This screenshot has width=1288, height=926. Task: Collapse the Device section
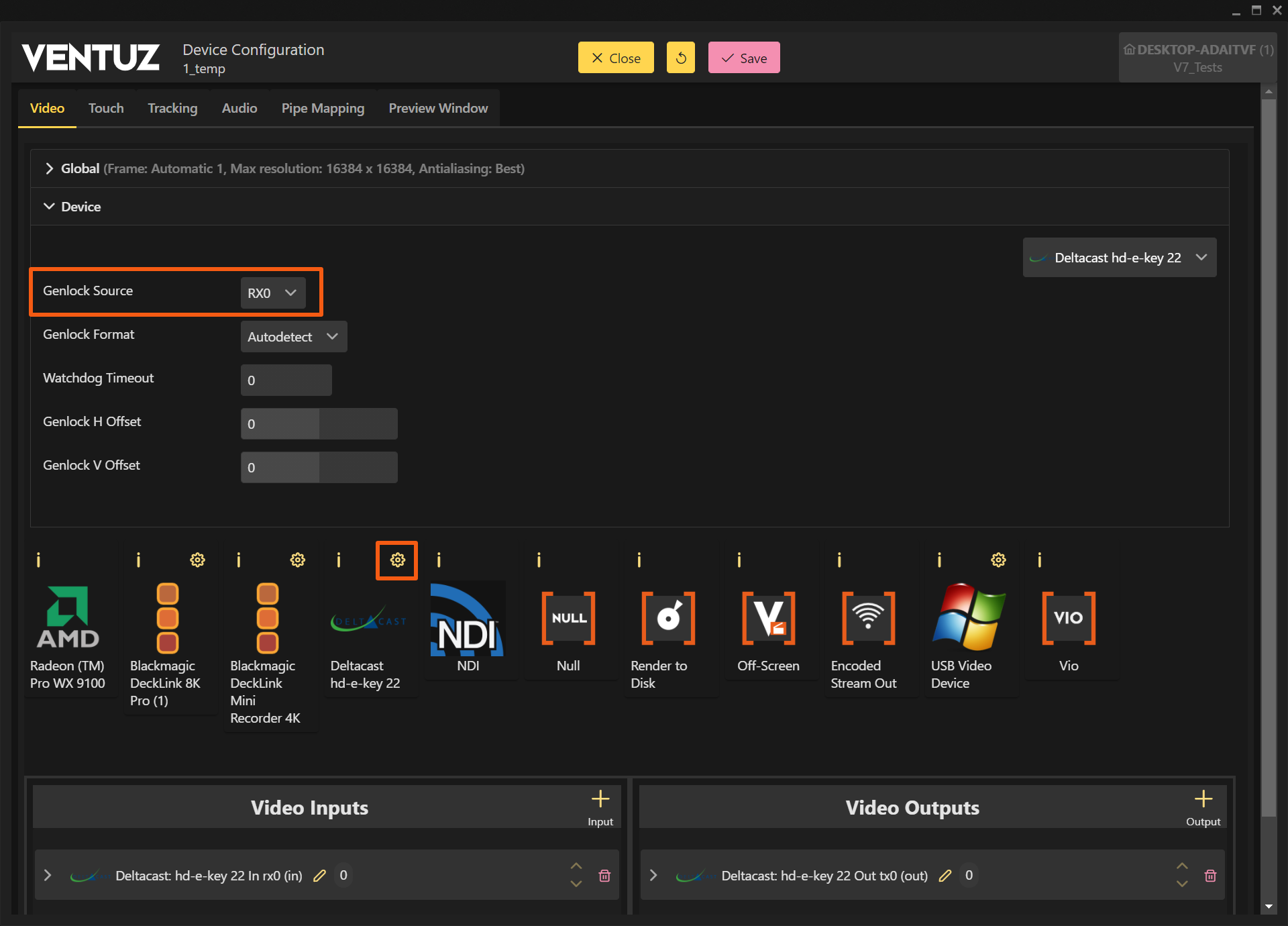(x=49, y=207)
